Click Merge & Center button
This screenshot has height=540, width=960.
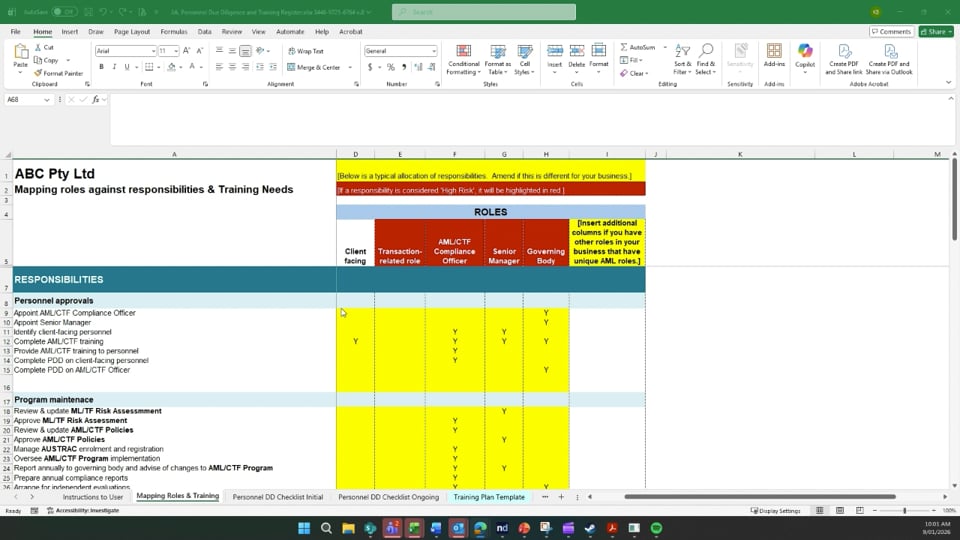tap(313, 67)
